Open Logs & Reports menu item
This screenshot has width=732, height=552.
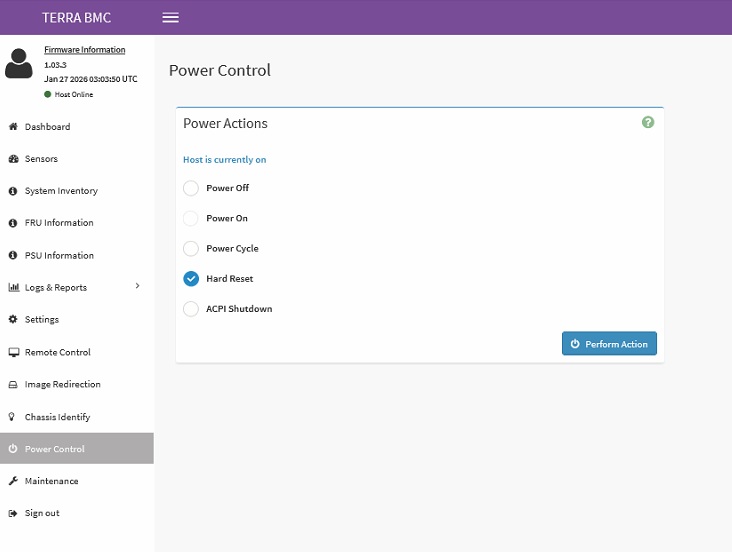[77, 287]
